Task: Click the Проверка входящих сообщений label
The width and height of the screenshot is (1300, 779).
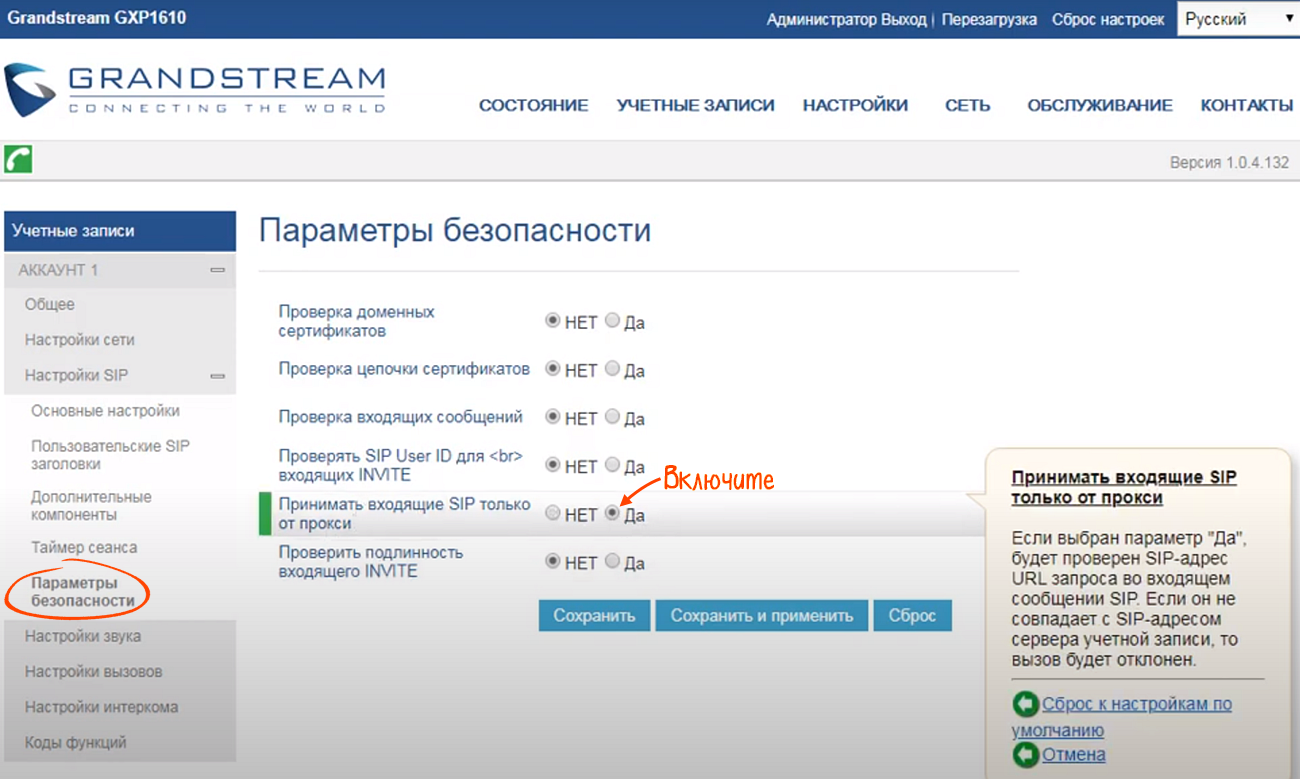Action: pyautogui.click(x=401, y=417)
